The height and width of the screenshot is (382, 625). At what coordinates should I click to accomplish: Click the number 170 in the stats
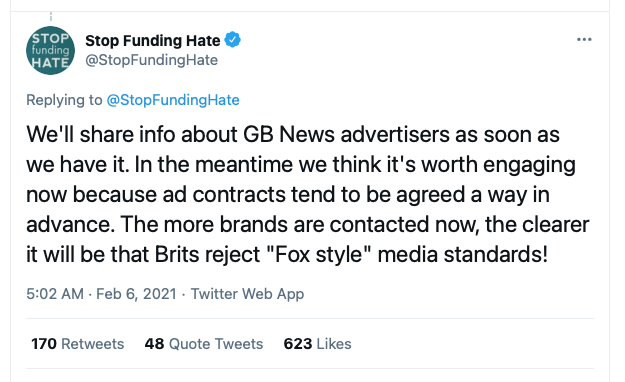(x=44, y=344)
